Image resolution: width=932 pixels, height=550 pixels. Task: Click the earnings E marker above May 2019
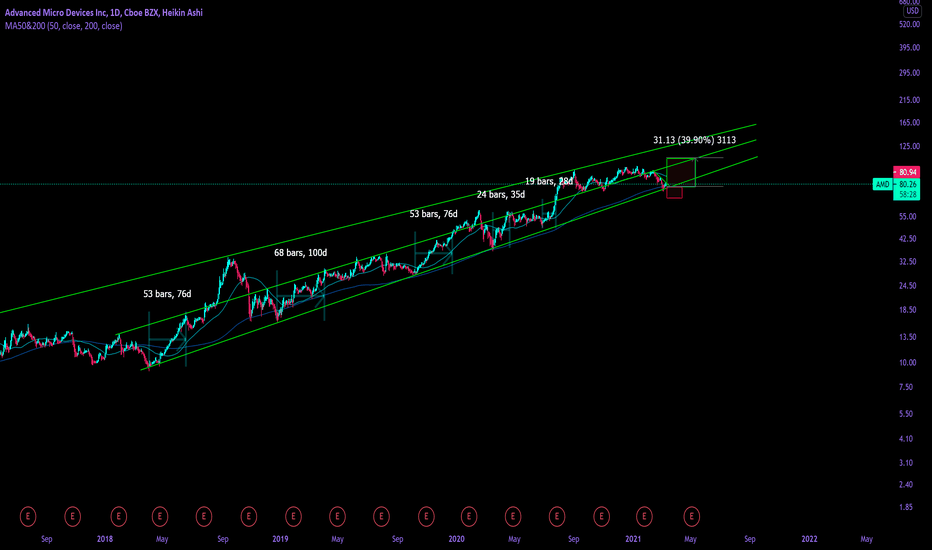[337, 516]
